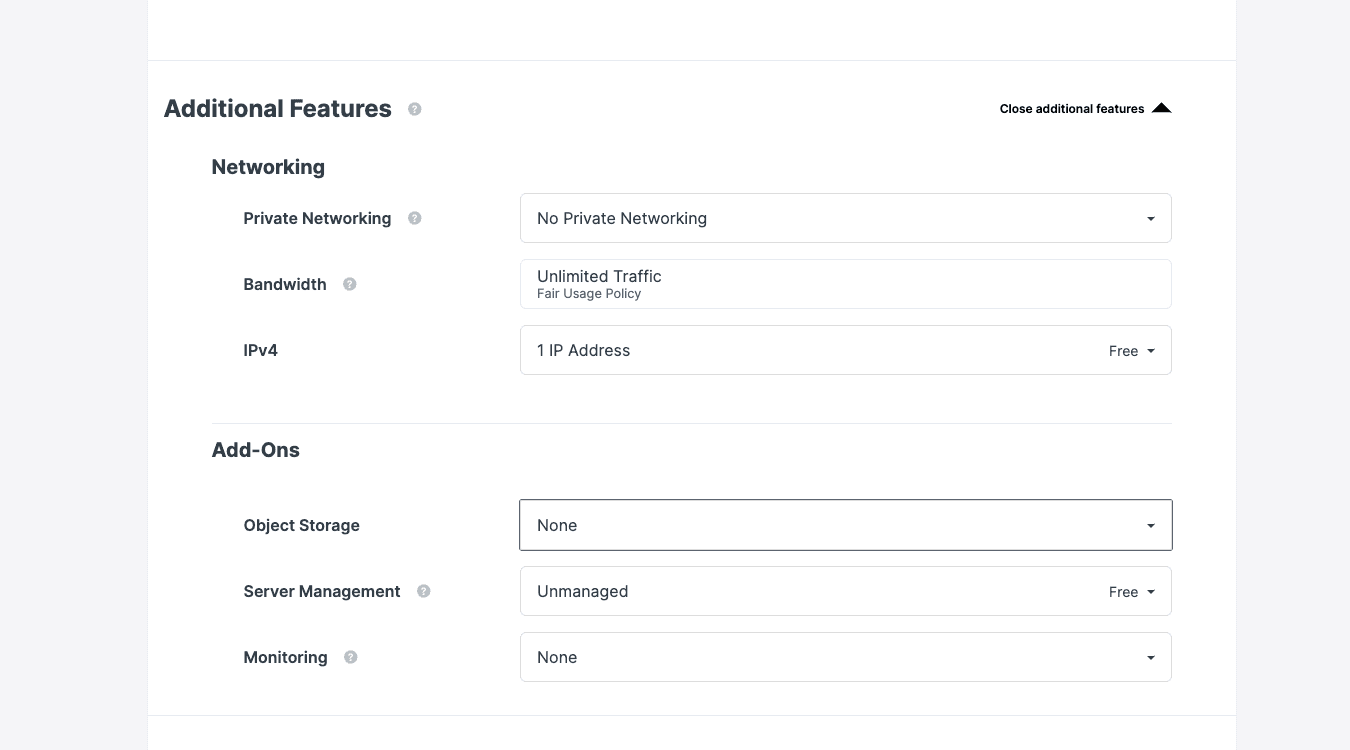Image resolution: width=1350 pixels, height=750 pixels.
Task: Click the Free price label in IPv4 row
Action: pos(1123,351)
